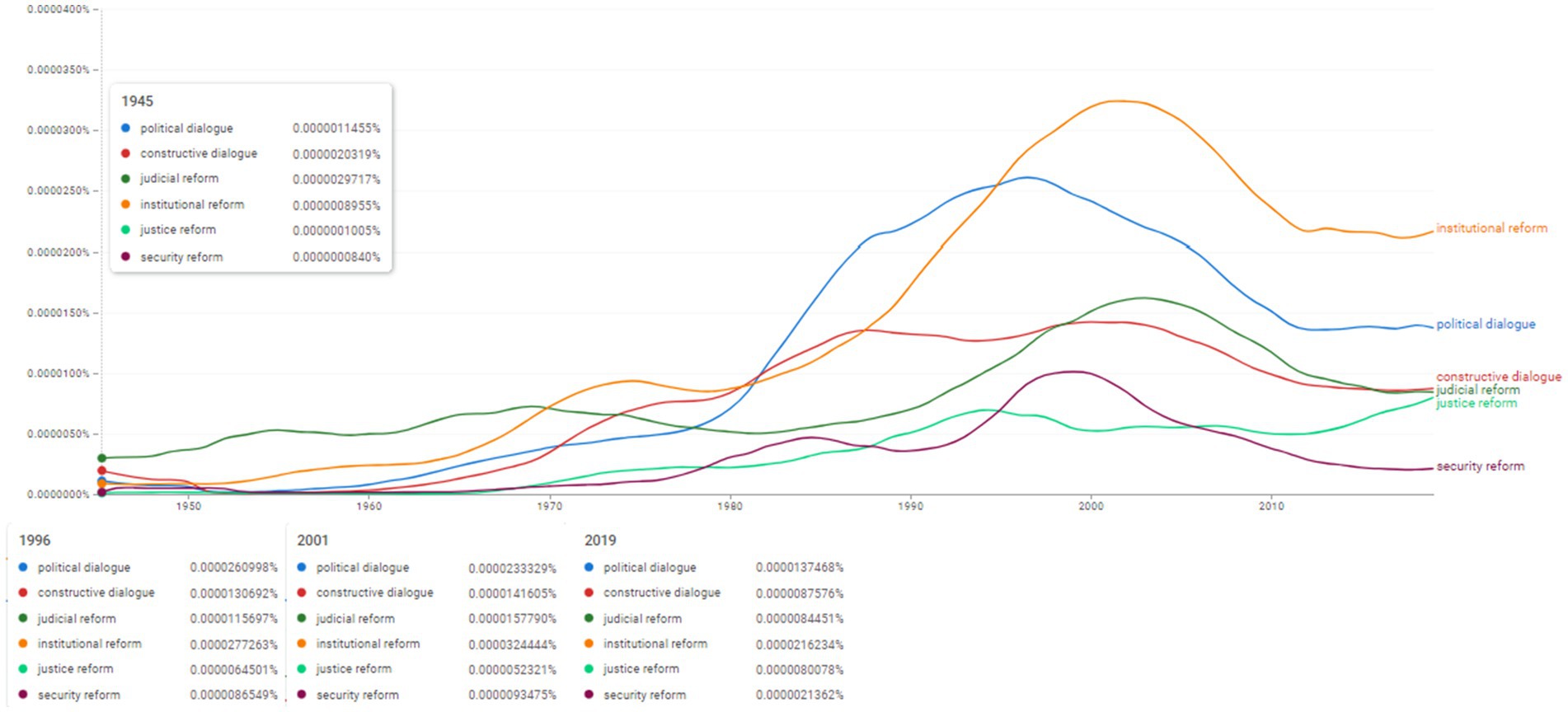Click value 0.0000233329% in 2001 panel
The width and height of the screenshot is (1568, 712).
512,569
